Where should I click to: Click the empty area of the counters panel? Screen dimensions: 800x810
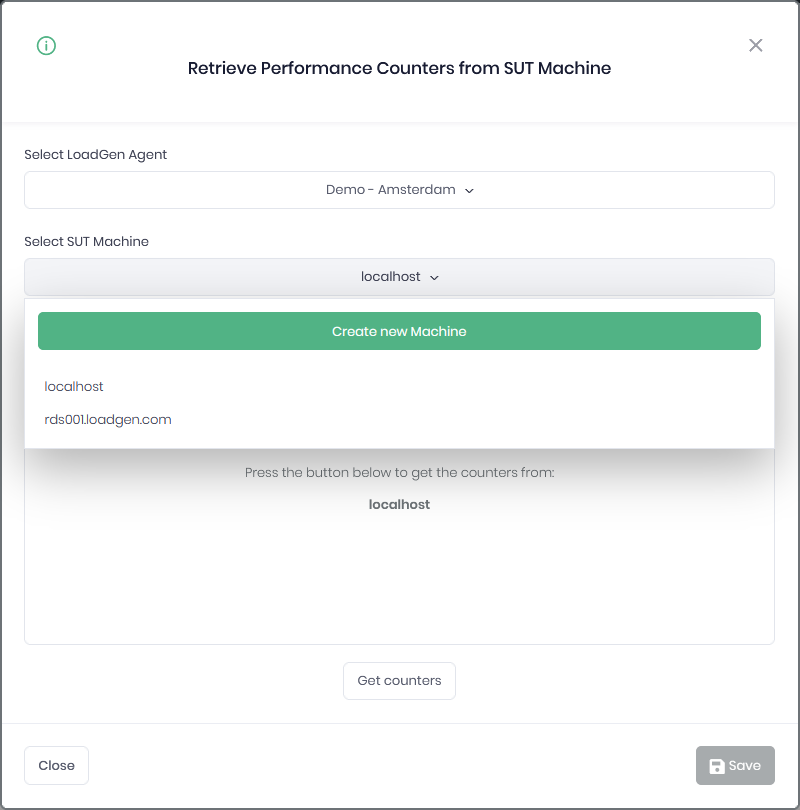399,585
